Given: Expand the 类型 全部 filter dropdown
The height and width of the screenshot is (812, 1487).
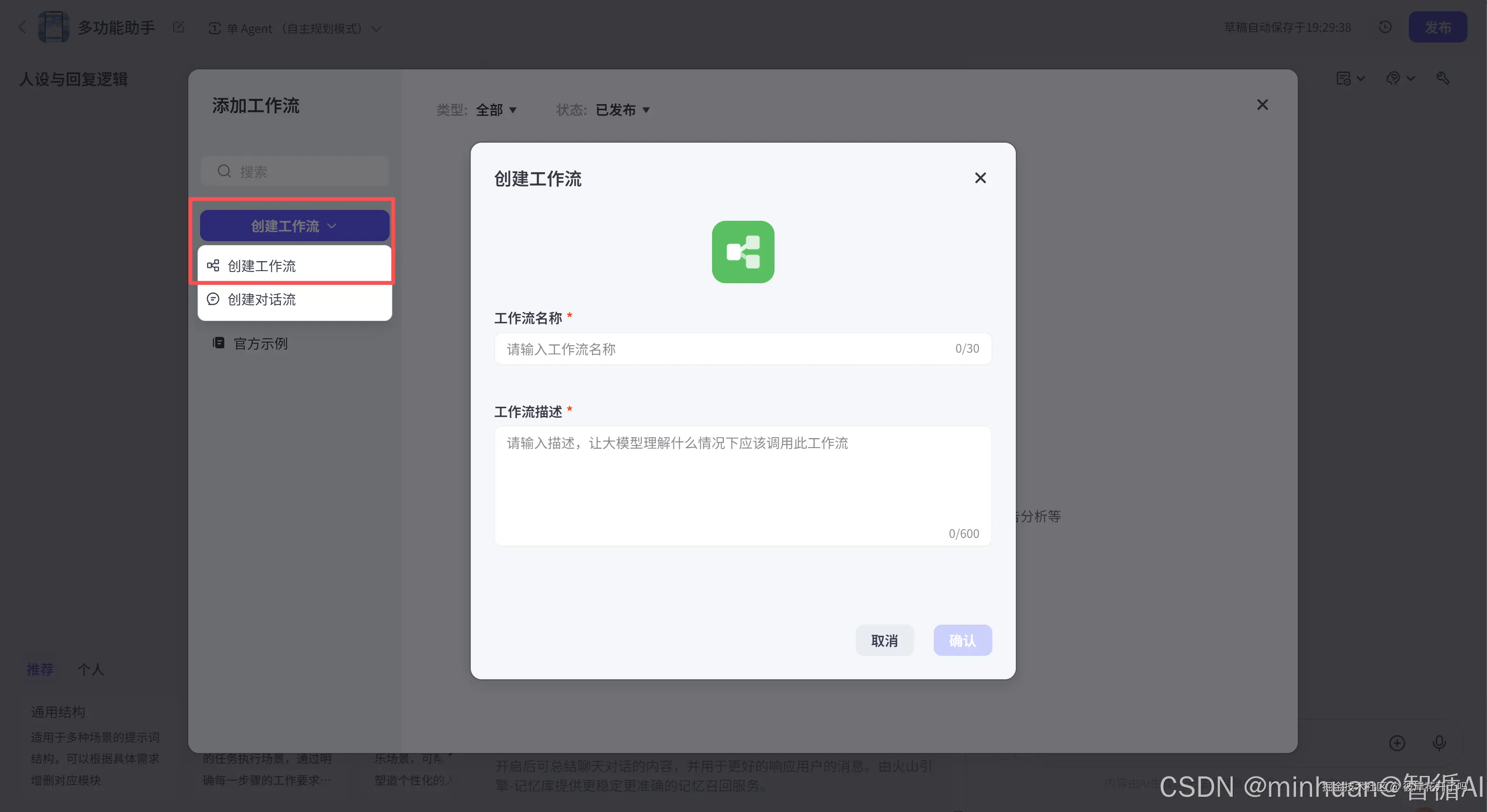Looking at the screenshot, I should click(x=495, y=110).
